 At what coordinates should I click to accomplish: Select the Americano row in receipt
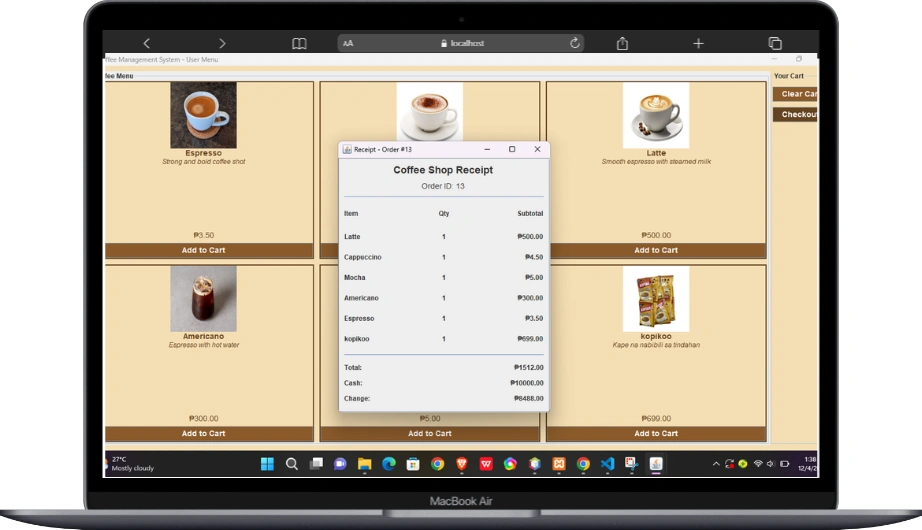[x=443, y=298]
